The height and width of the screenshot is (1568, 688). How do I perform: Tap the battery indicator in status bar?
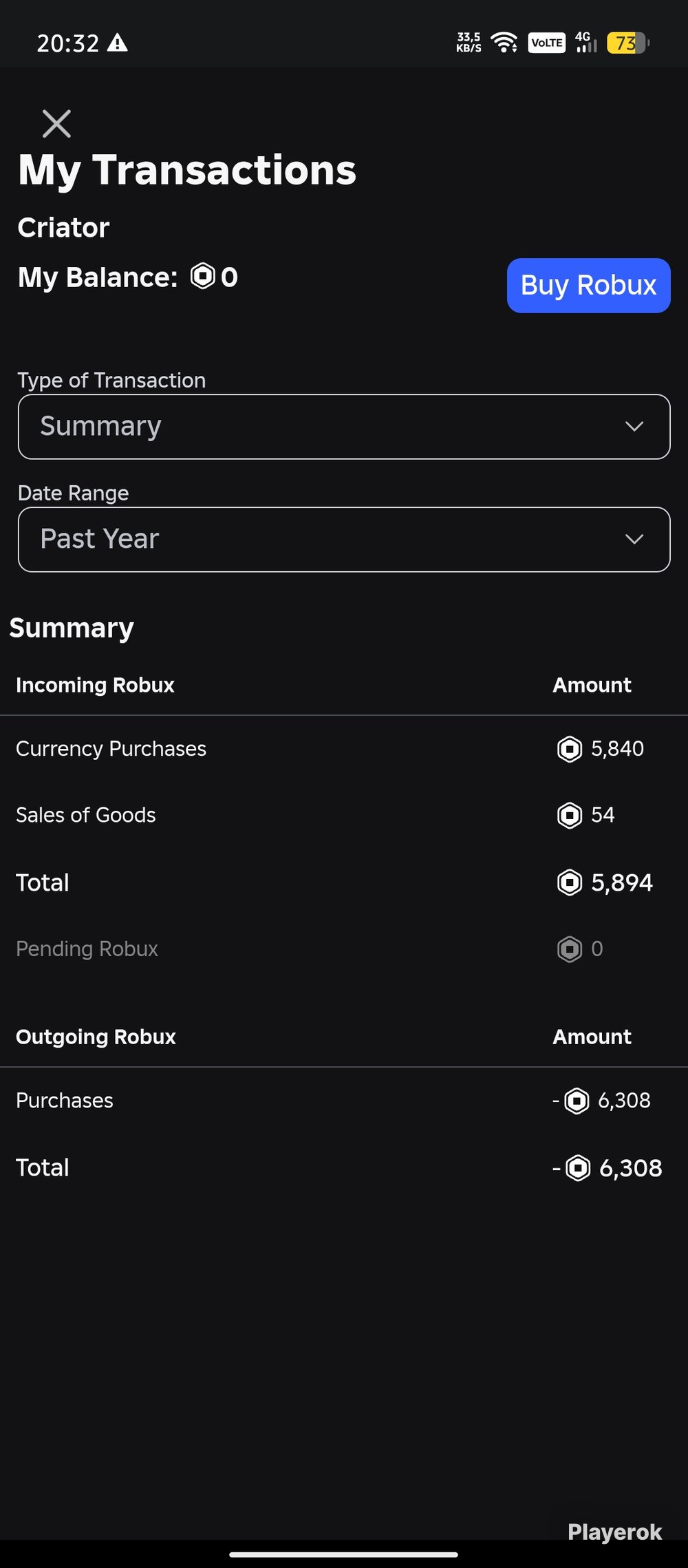(x=627, y=43)
